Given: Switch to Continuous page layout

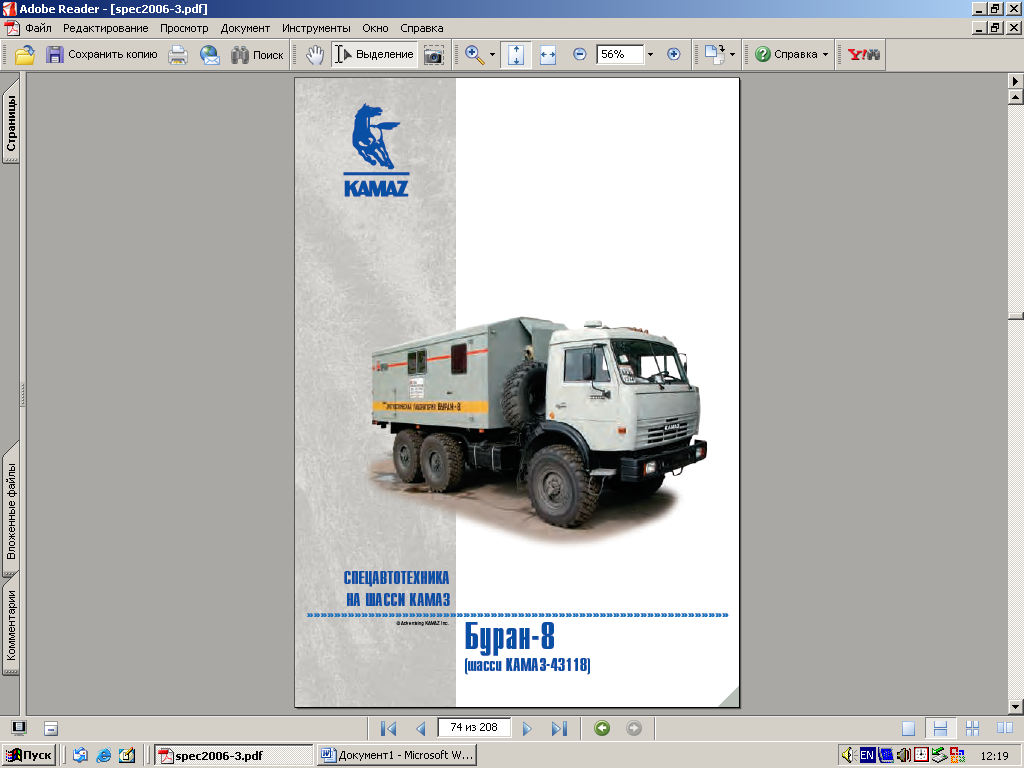Looking at the screenshot, I should point(940,728).
